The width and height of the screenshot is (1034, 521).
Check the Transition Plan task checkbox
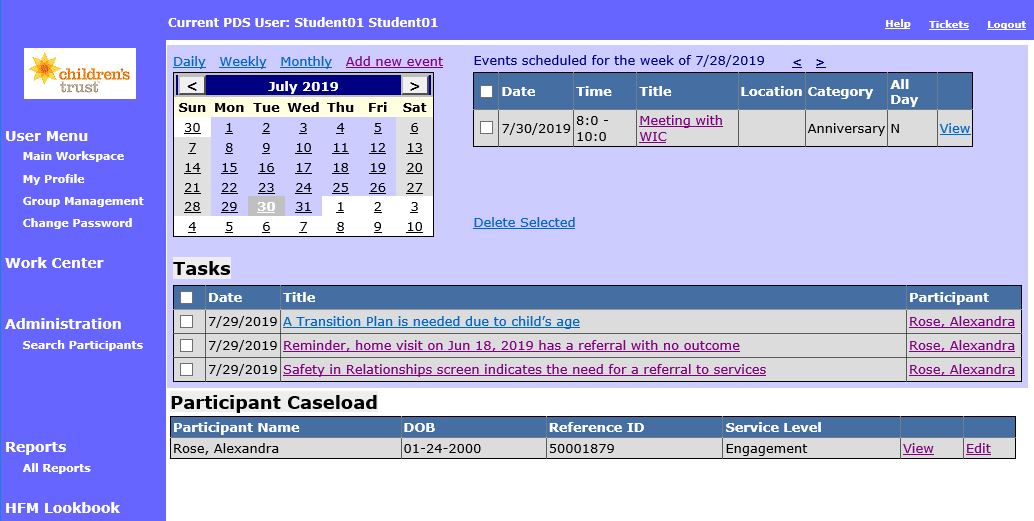[x=187, y=322]
